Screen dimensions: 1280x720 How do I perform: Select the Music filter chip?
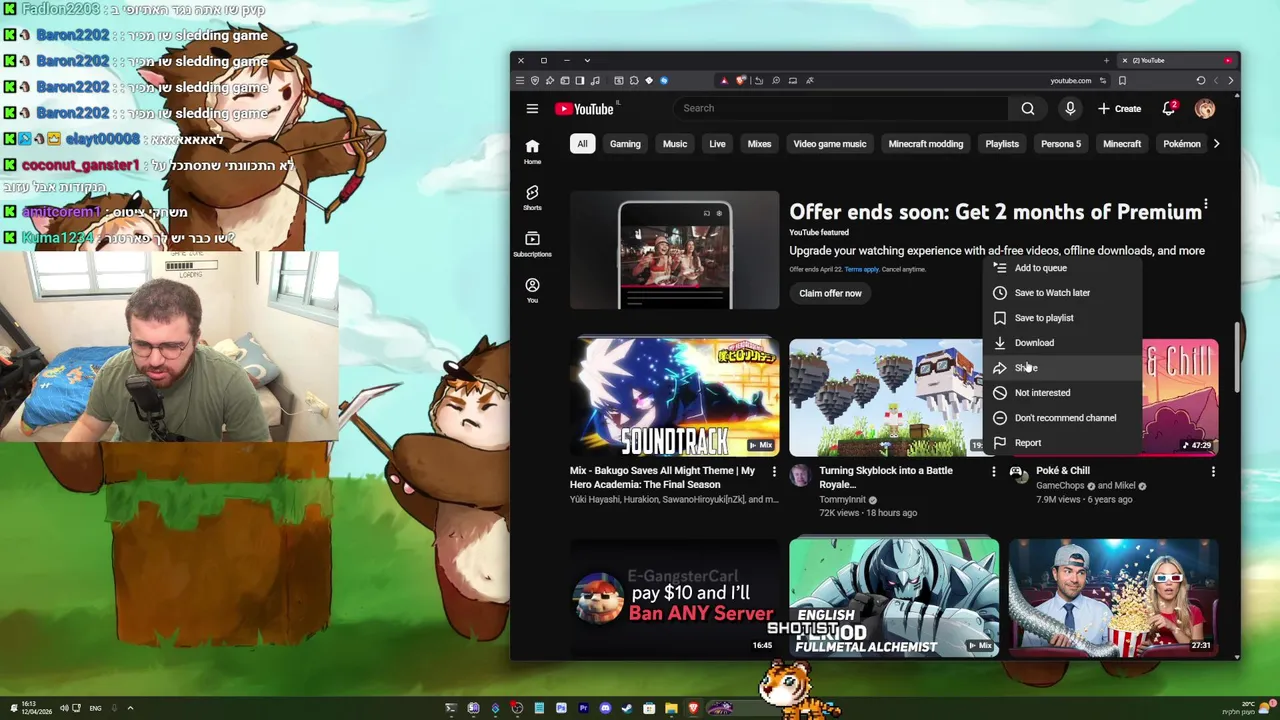coord(675,144)
